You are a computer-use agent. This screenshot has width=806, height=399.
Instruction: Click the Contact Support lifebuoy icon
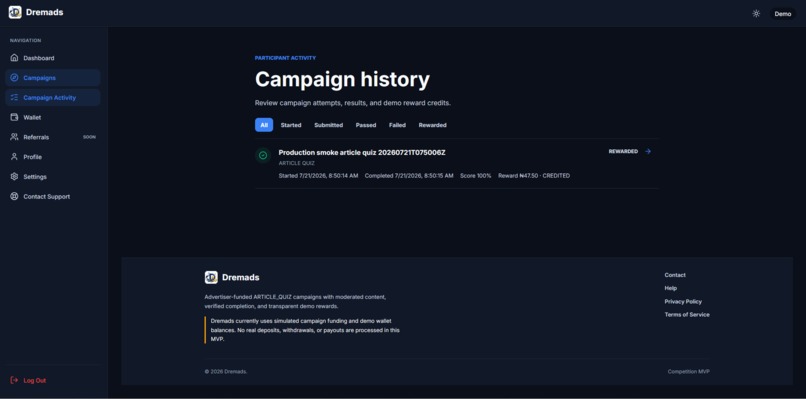point(14,196)
